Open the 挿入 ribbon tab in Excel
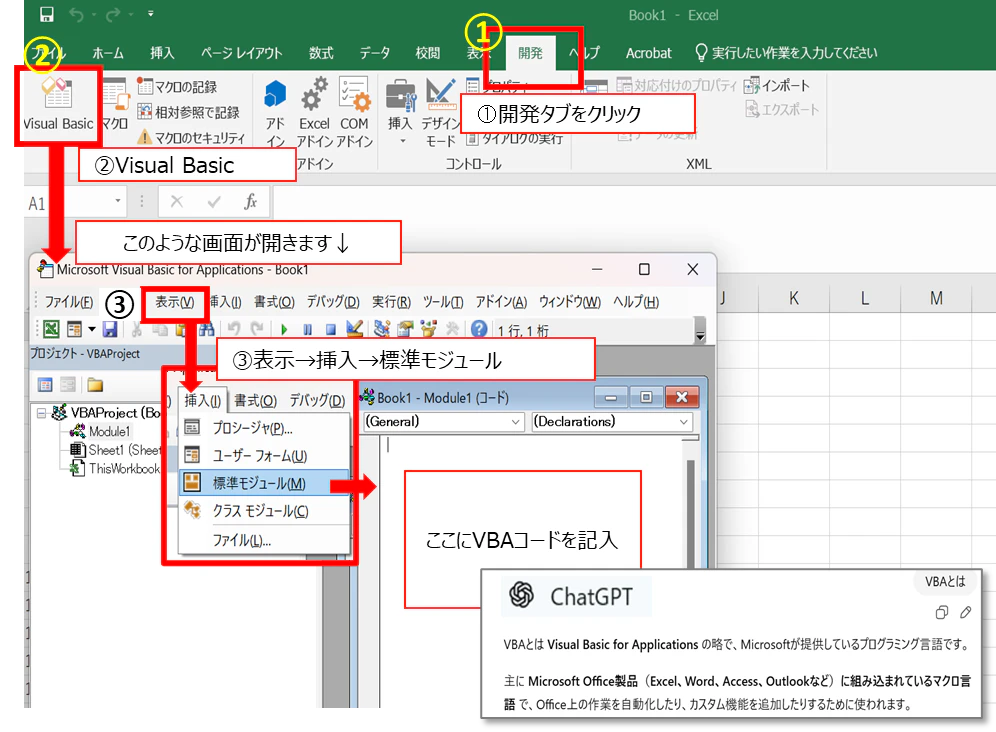 [x=162, y=53]
